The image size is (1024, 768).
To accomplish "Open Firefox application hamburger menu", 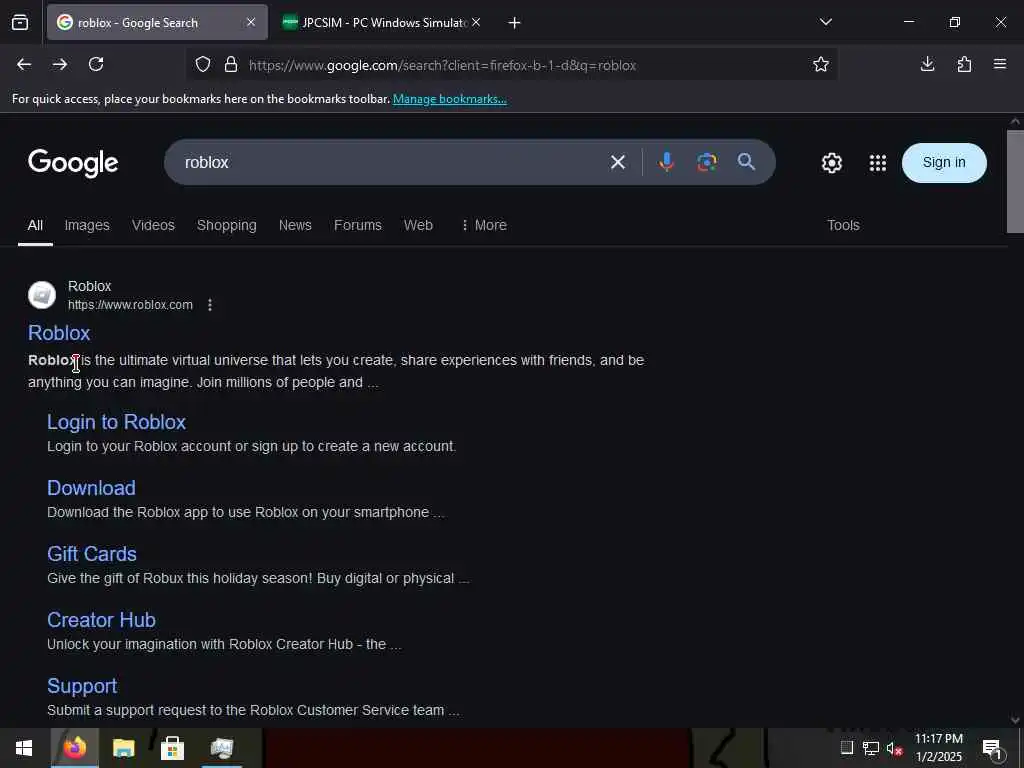I will [x=1000, y=64].
